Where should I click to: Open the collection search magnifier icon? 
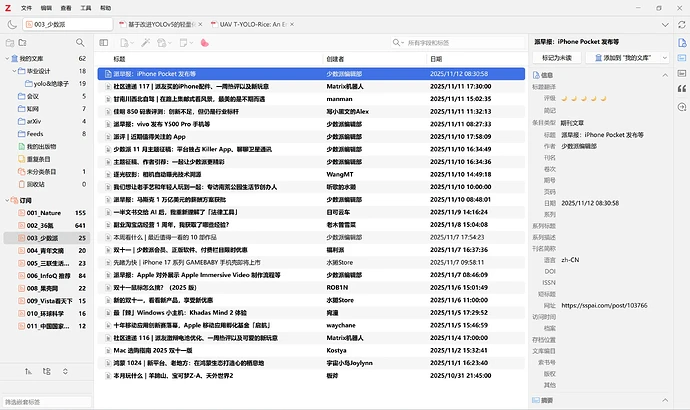80,43
